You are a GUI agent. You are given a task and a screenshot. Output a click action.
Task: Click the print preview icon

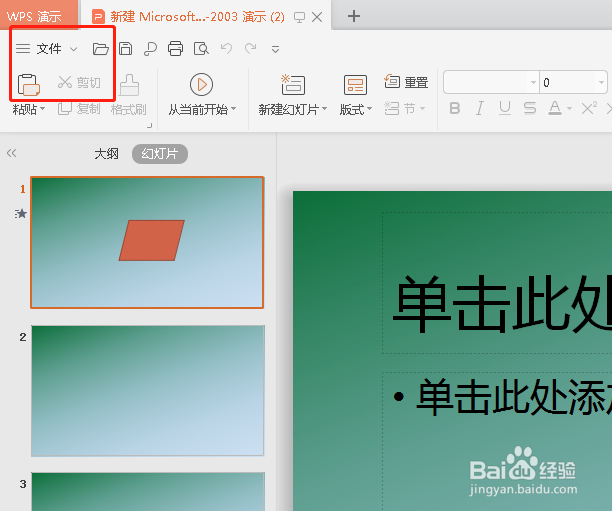201,49
